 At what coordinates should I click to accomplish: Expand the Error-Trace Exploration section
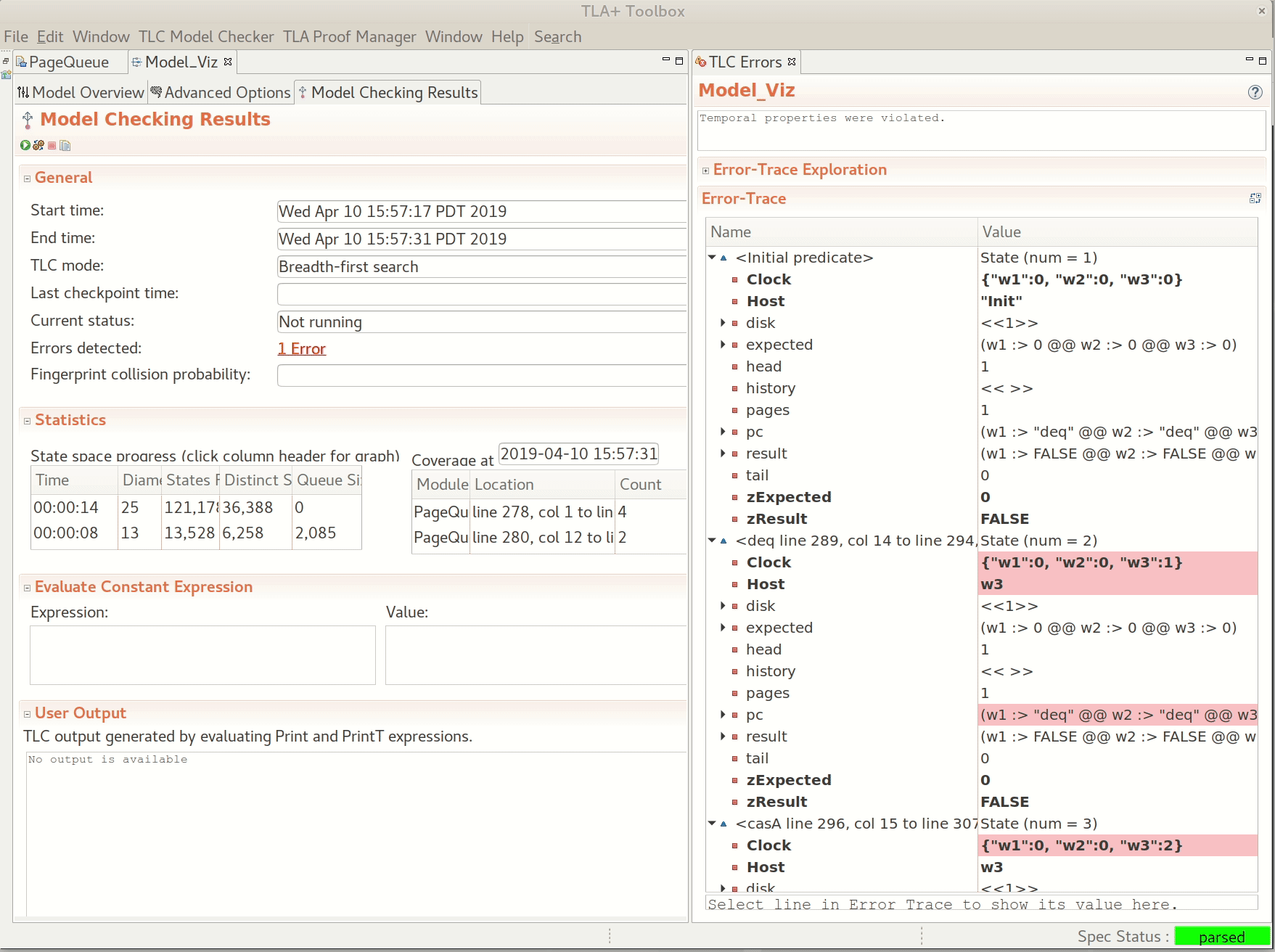click(x=705, y=171)
